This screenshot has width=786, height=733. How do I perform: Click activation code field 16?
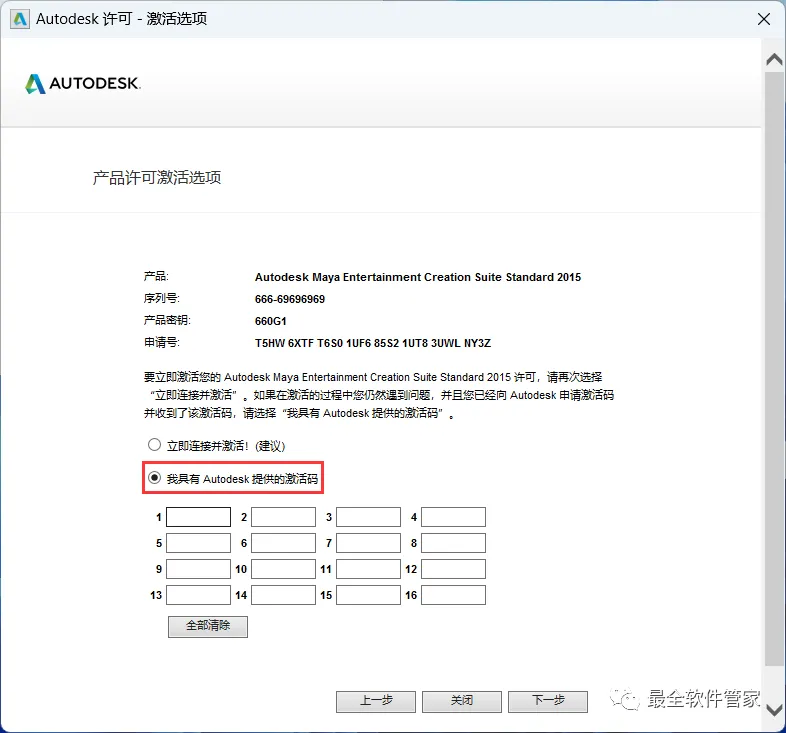point(453,595)
